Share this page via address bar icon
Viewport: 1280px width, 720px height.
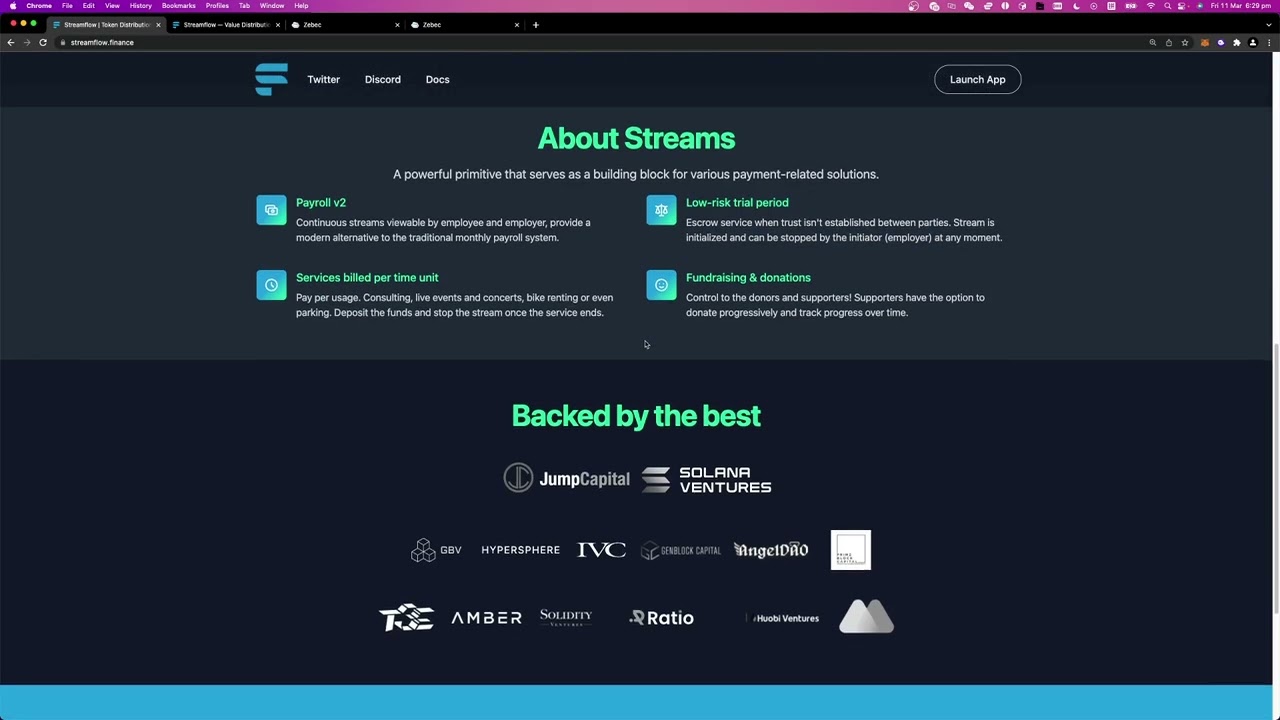1169,42
